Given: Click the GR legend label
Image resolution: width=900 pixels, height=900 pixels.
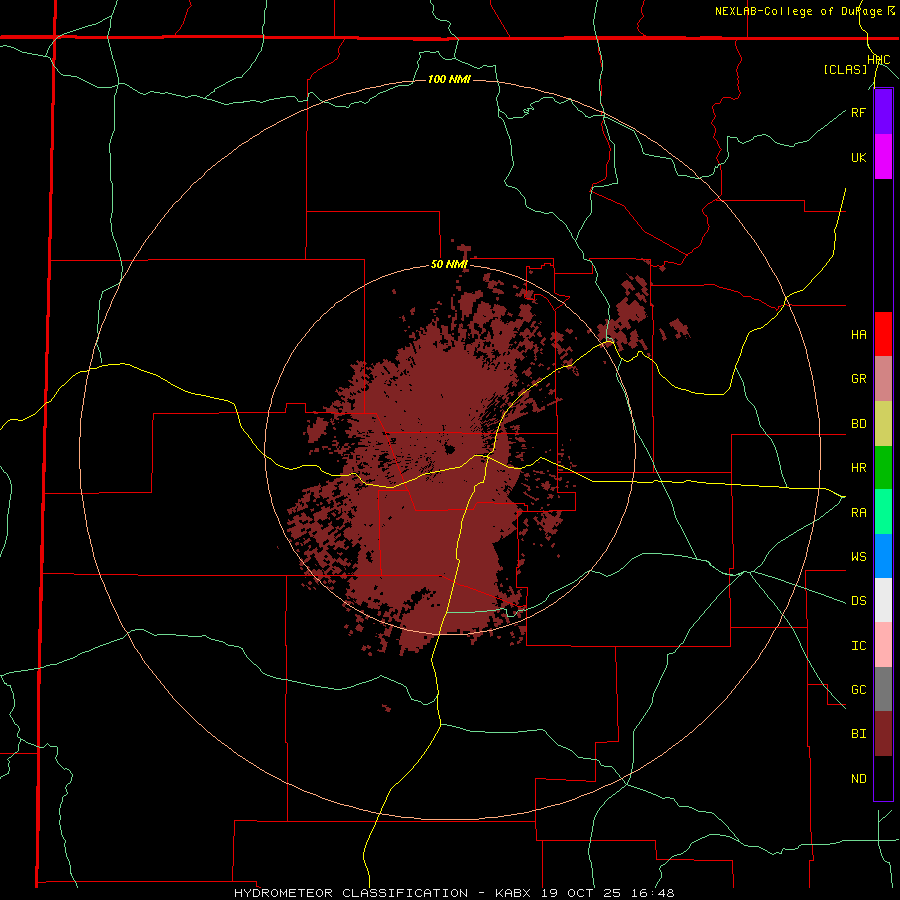Looking at the screenshot, I should [x=858, y=379].
